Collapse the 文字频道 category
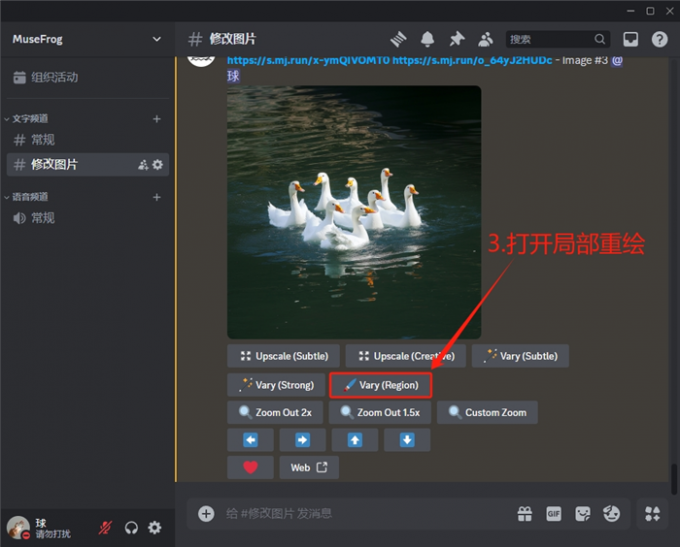This screenshot has height=547, width=680. [26, 119]
